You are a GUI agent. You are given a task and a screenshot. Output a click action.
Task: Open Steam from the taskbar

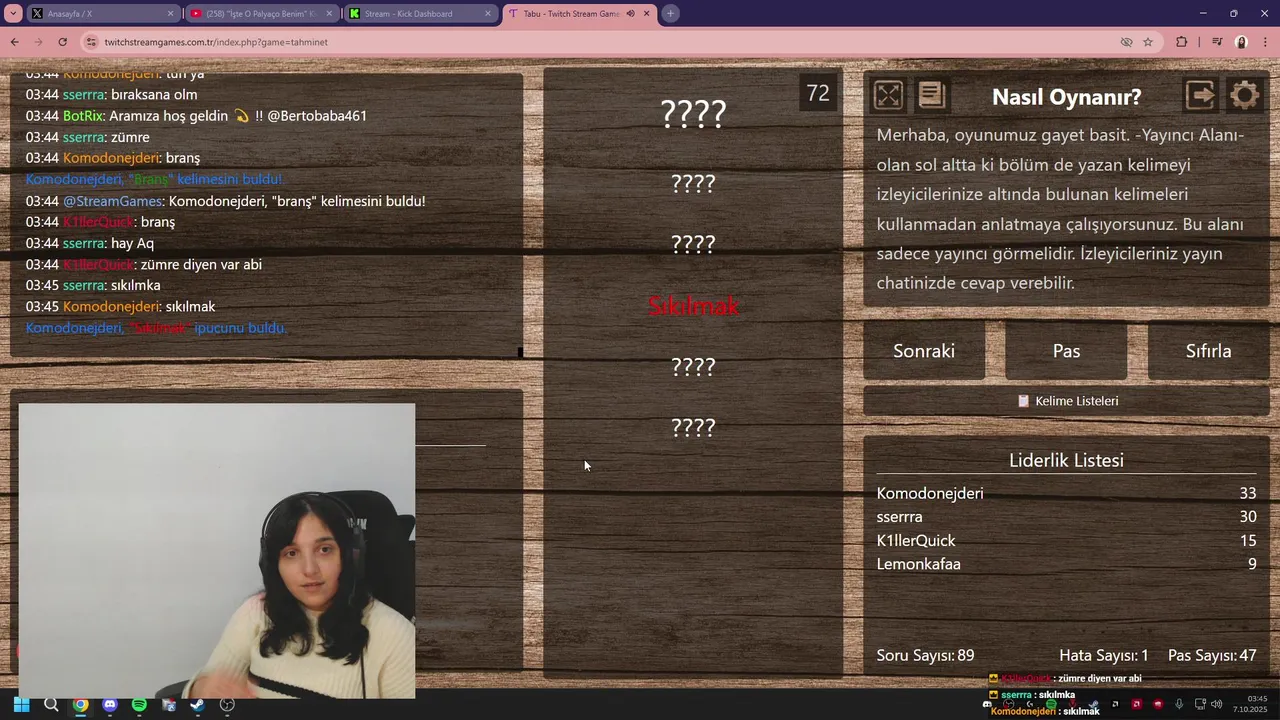click(197, 705)
